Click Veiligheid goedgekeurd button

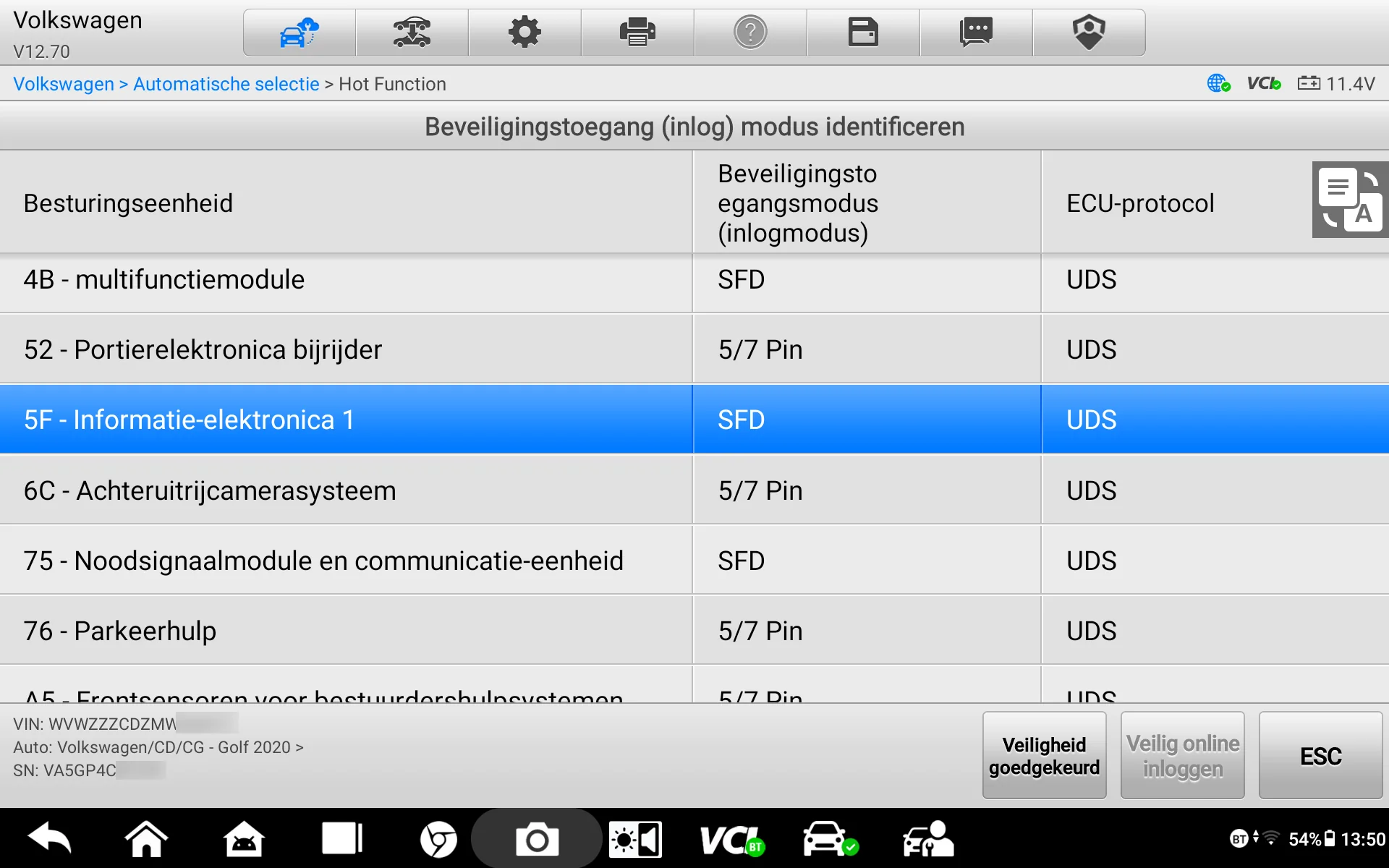tap(1045, 755)
